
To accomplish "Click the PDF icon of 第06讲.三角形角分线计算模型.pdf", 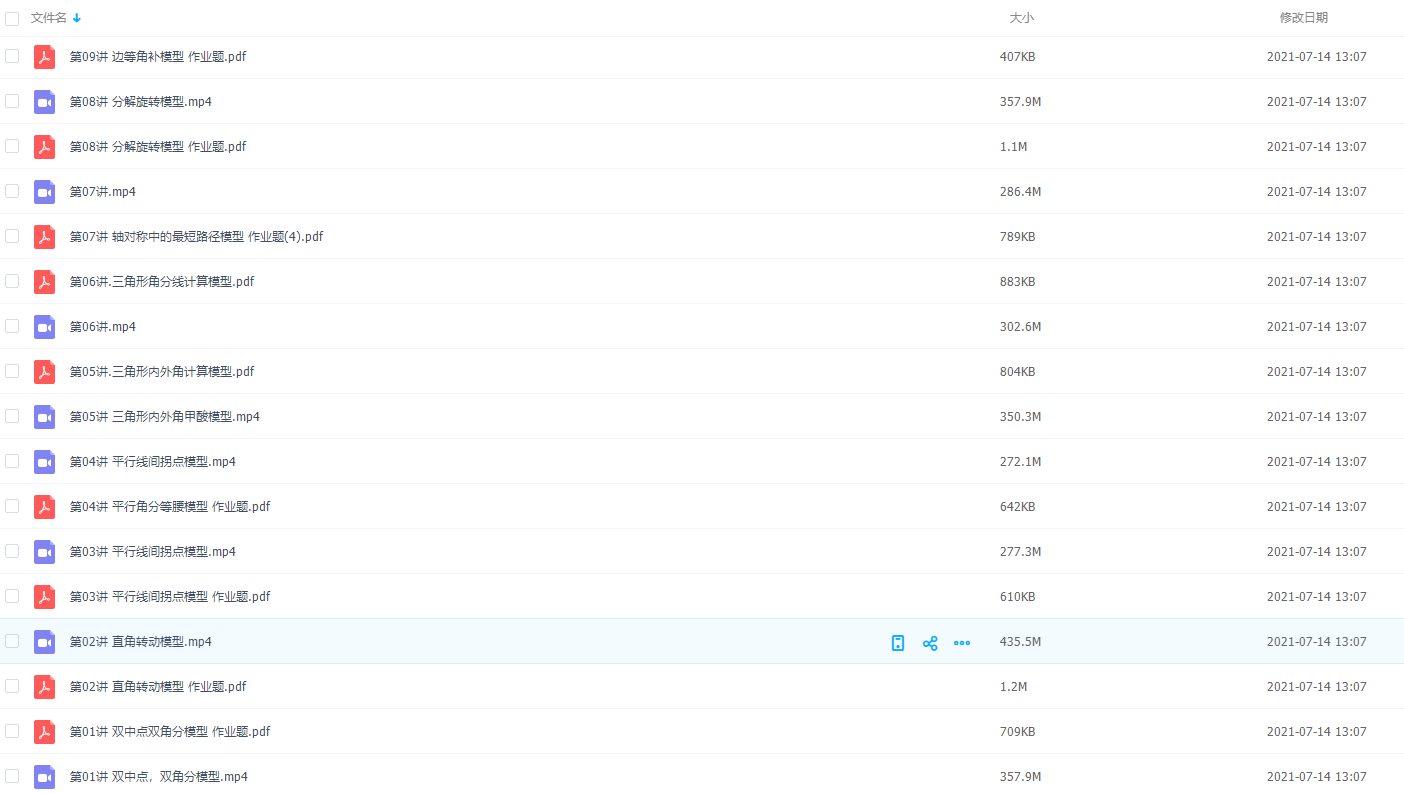I will pos(44,282).
